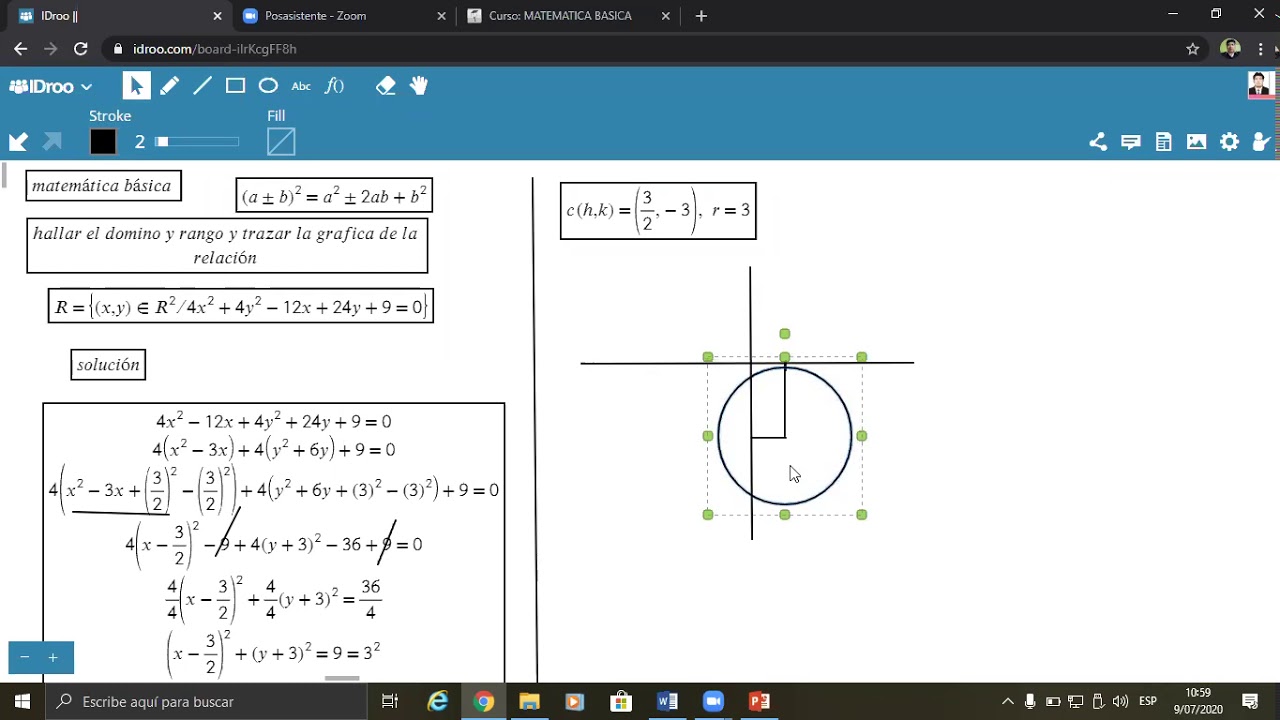Open Word from the taskbar
Screen dimensions: 1280x720
[668, 701]
